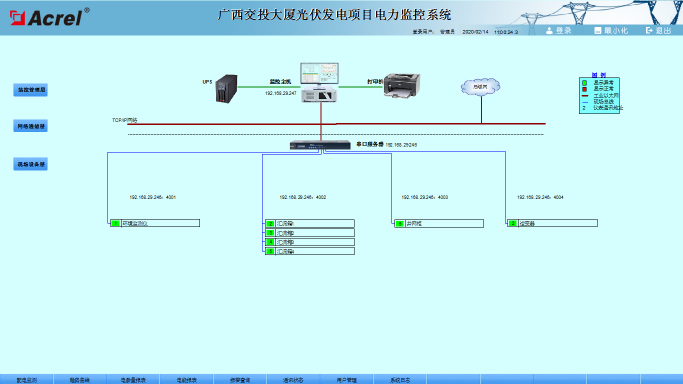This screenshot has height=384, width=683.
Task: Select the serial port server device
Action: point(320,145)
